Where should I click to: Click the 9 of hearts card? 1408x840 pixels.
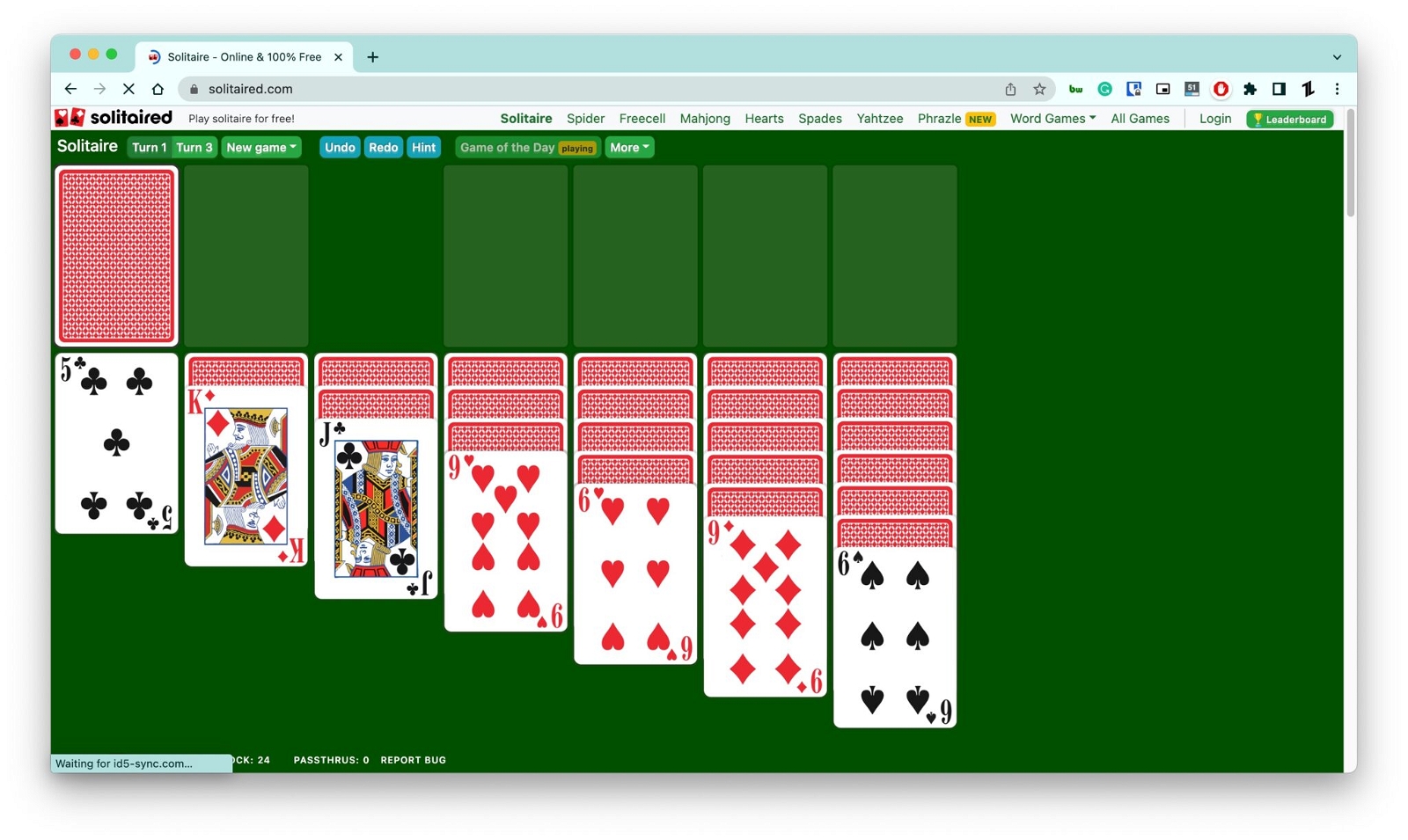click(506, 541)
